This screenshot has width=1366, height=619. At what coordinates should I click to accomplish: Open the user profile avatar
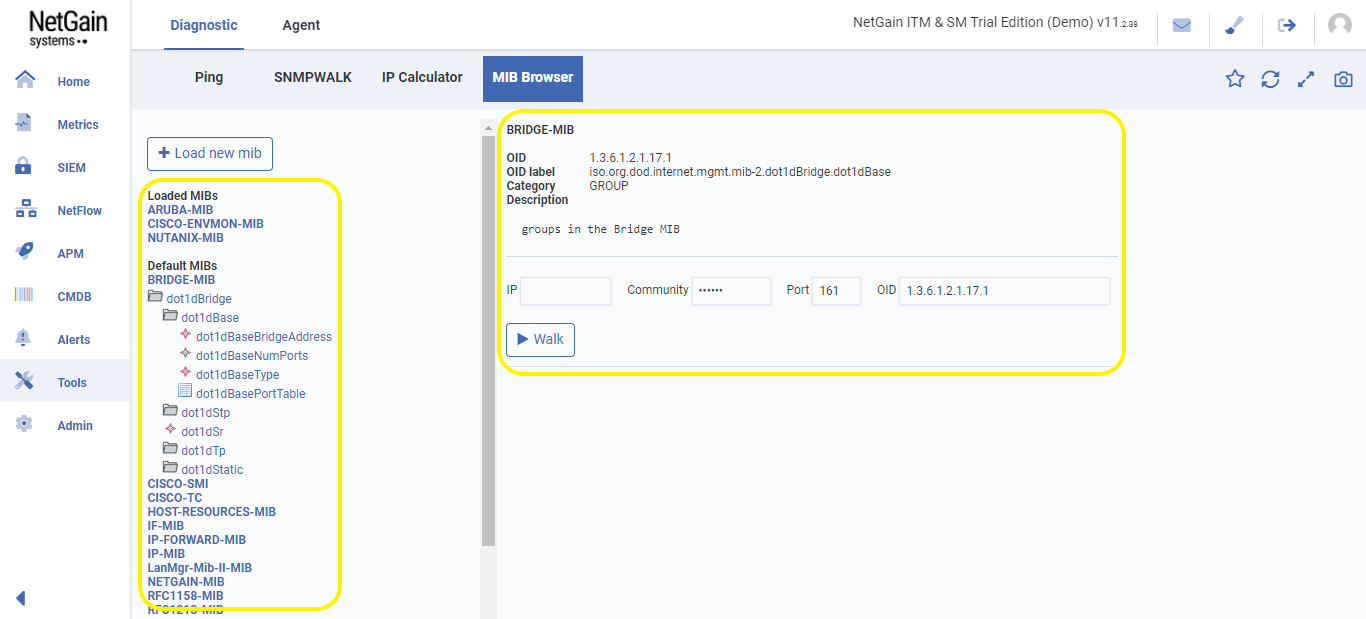1340,25
